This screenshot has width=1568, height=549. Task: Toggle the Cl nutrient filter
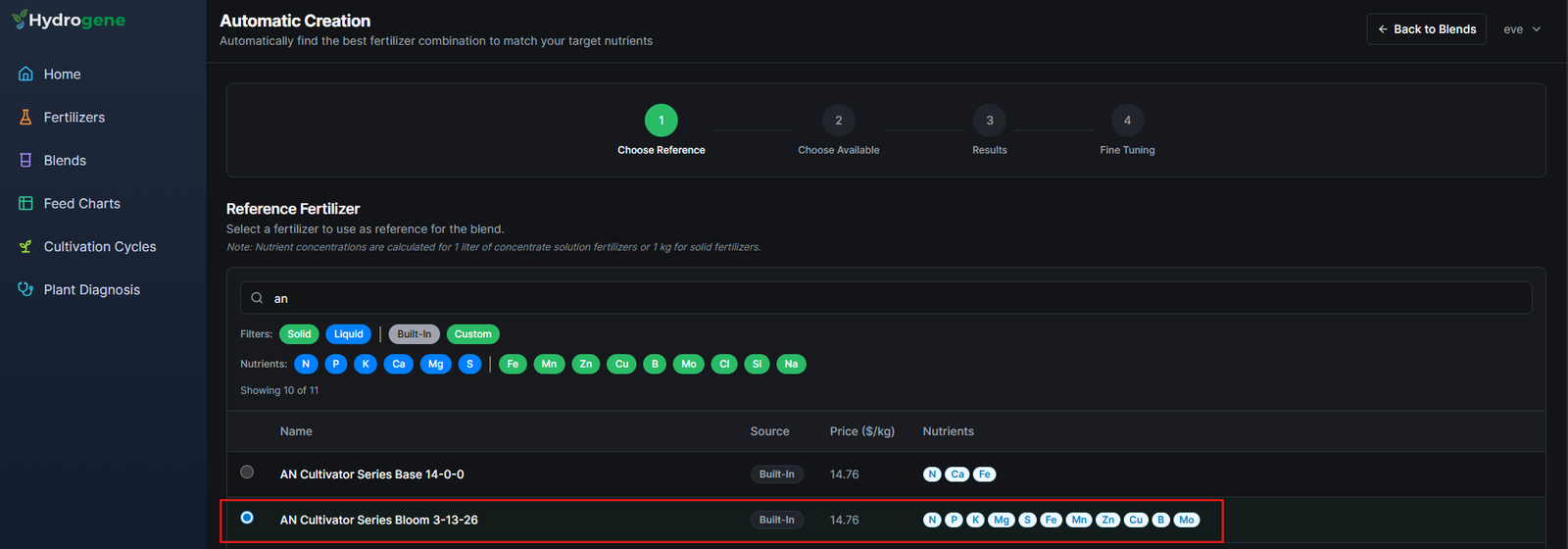[724, 364]
